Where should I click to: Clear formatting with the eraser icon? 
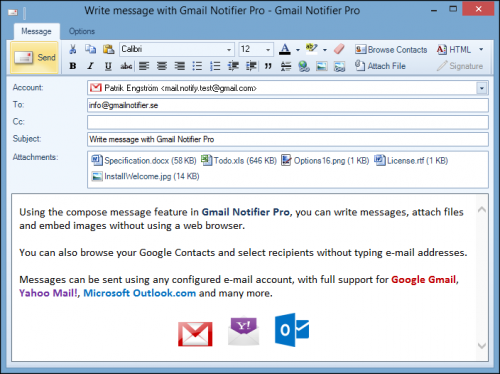coord(339,49)
